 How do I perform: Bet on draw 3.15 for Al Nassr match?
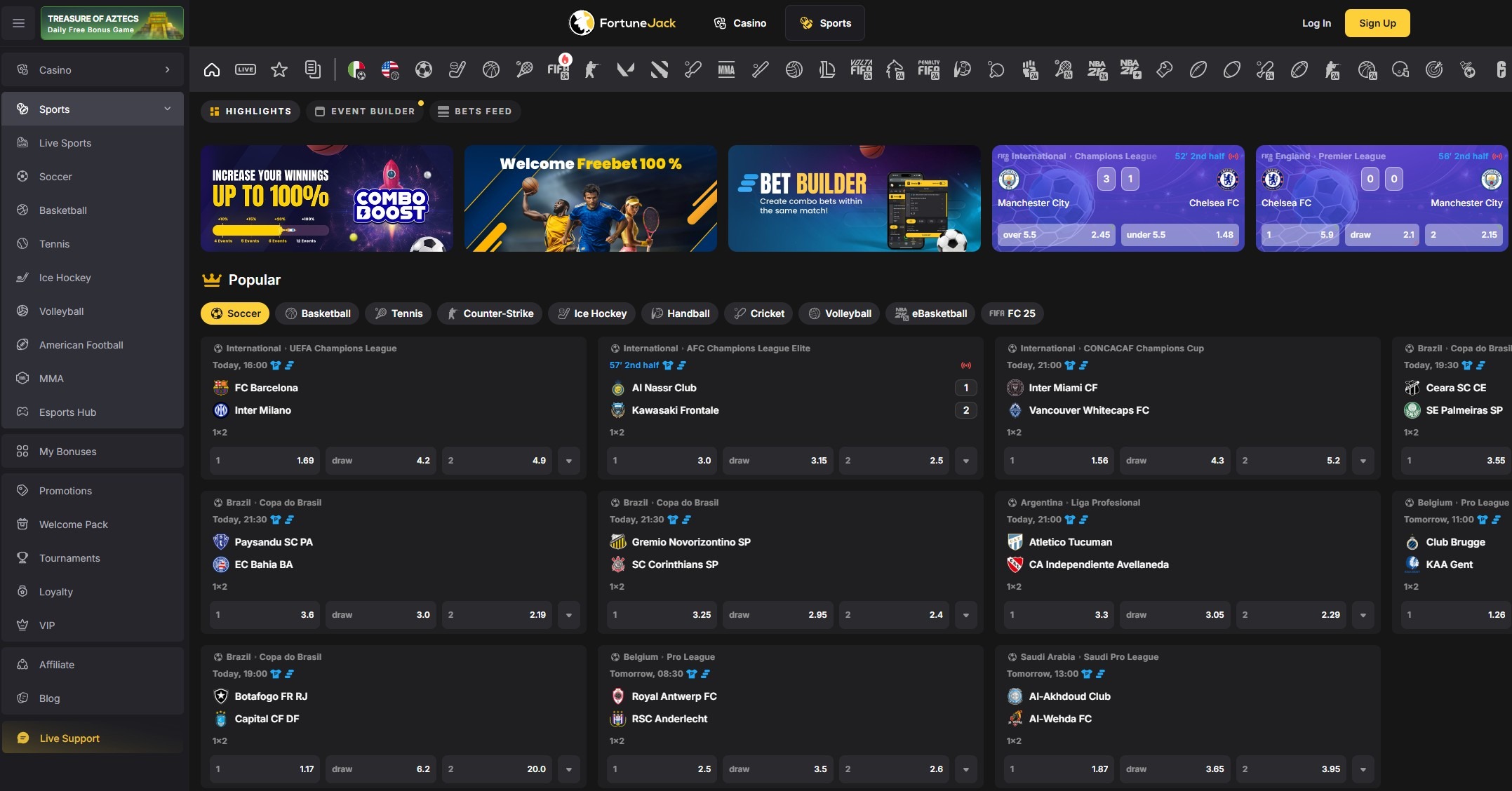[778, 461]
